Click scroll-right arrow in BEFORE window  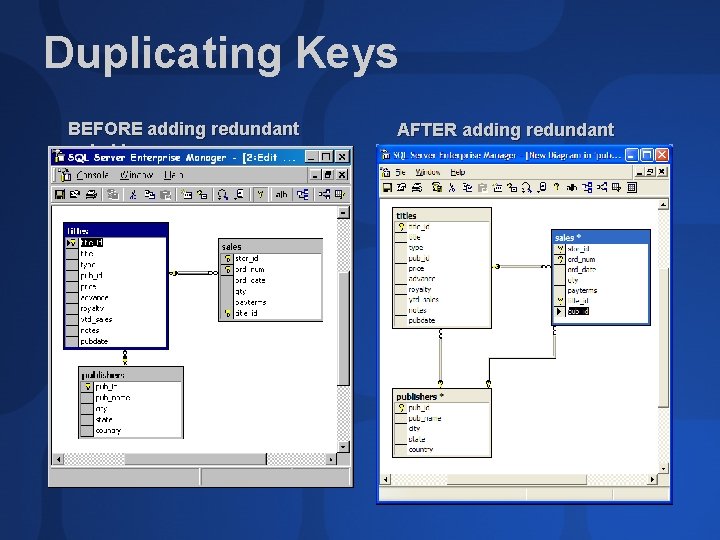331,459
